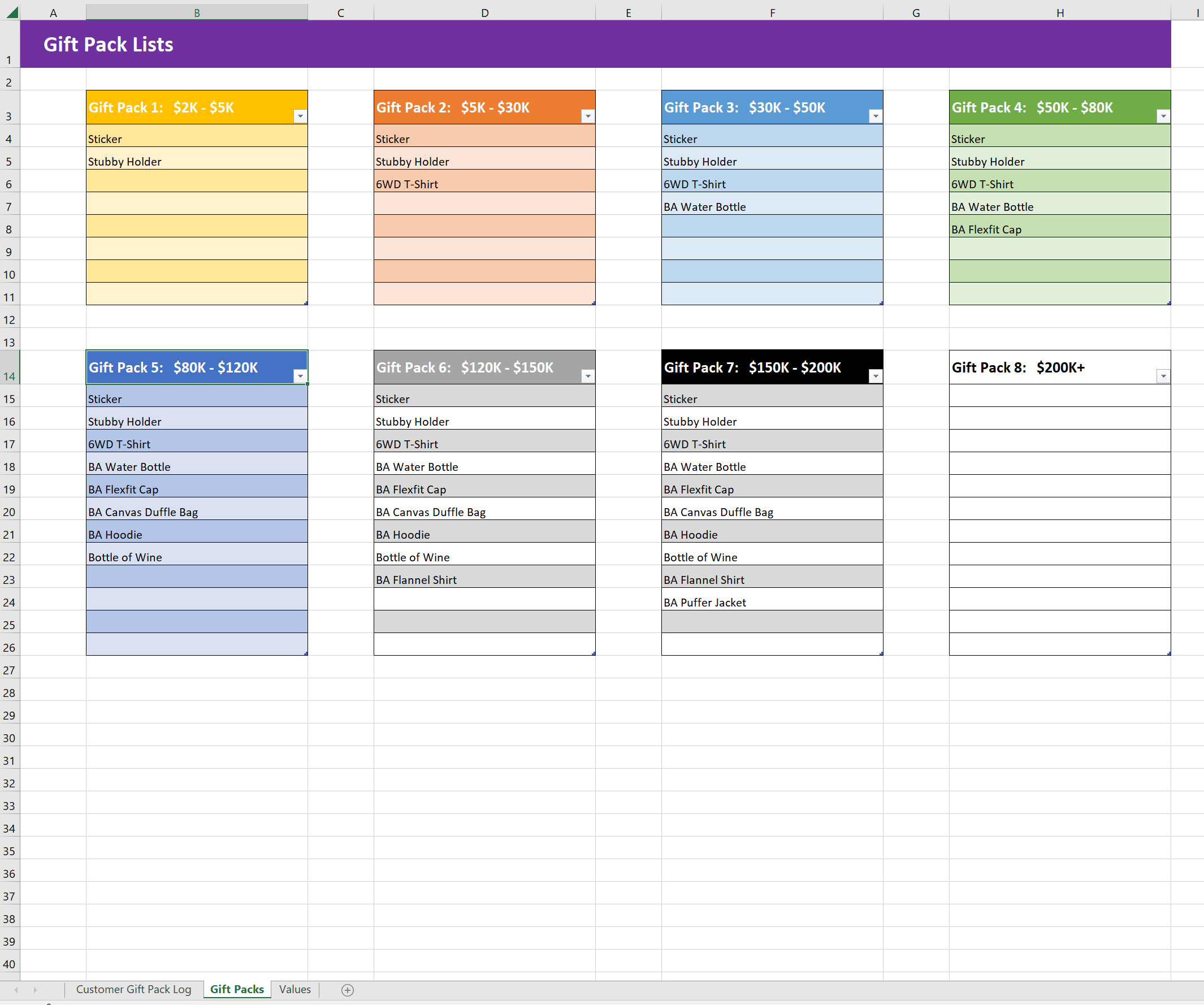Image resolution: width=1204 pixels, height=1005 pixels.
Task: Select the Gift Packs sheet tab
Action: (236, 990)
